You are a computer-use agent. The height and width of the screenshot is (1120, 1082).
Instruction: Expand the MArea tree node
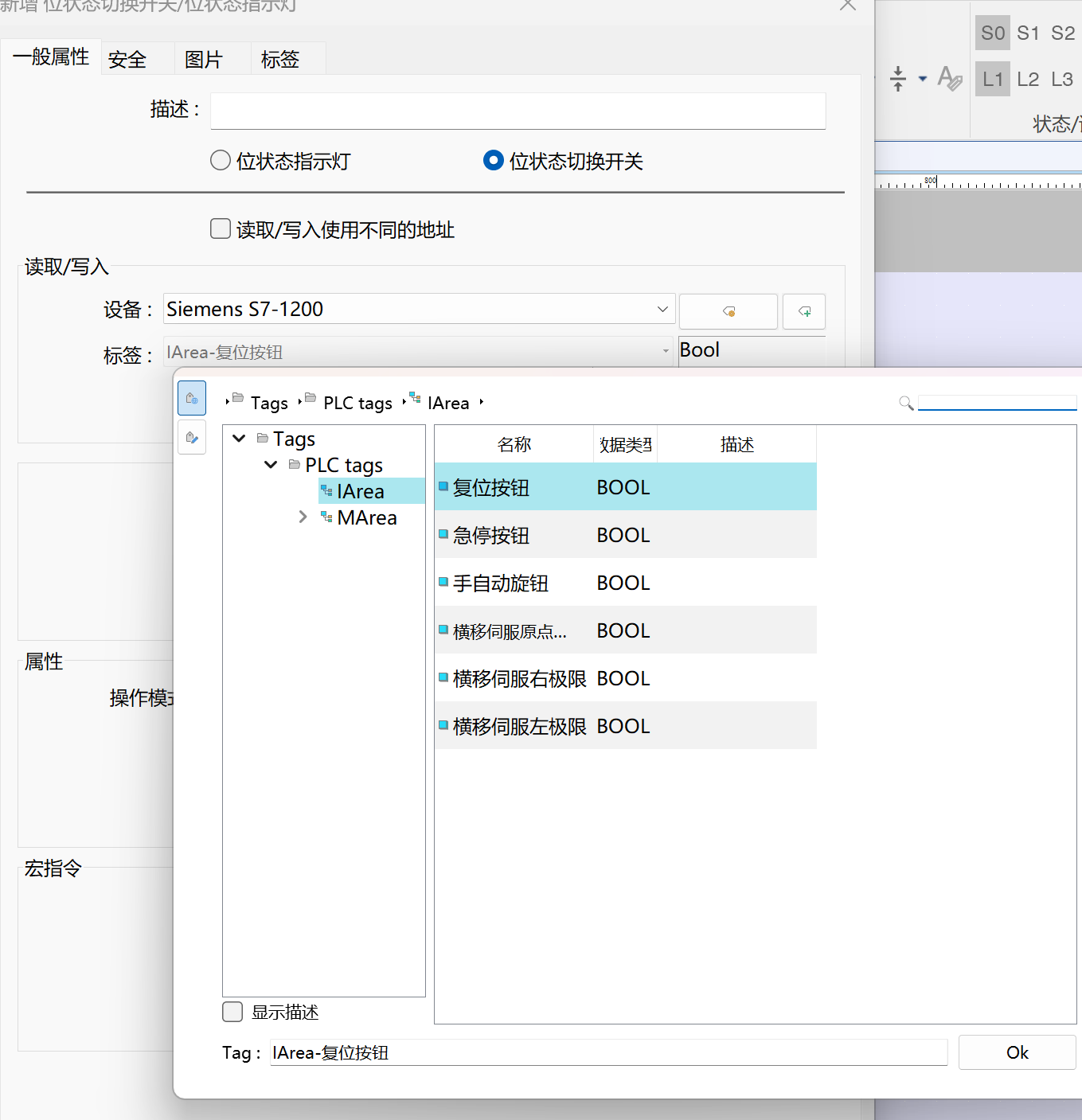coord(303,517)
